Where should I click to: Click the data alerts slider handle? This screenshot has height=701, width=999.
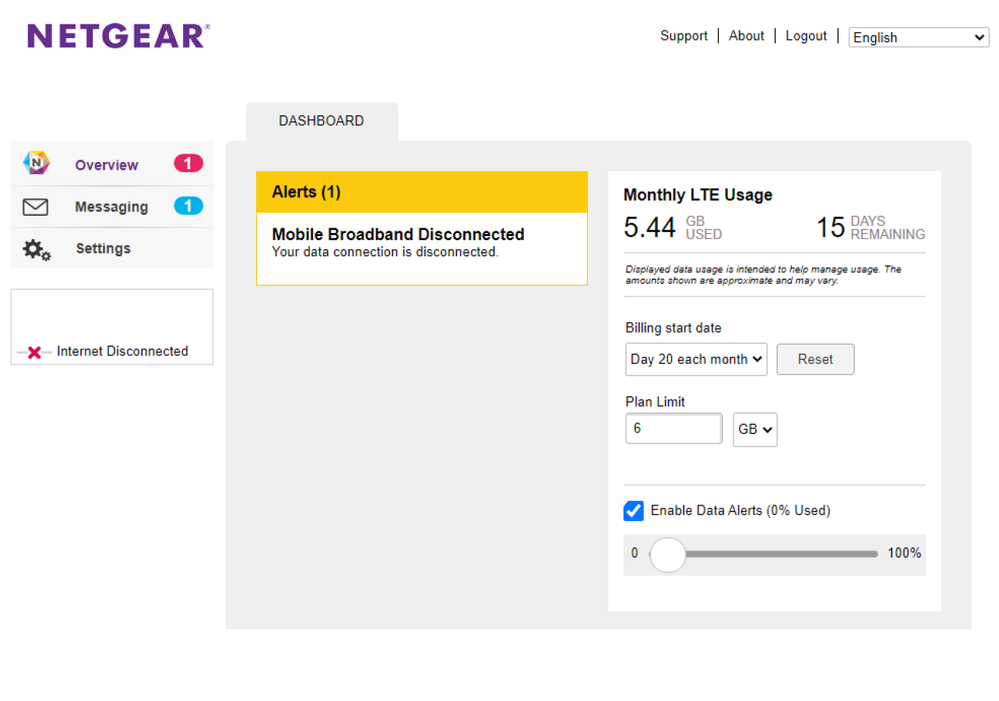coord(668,554)
